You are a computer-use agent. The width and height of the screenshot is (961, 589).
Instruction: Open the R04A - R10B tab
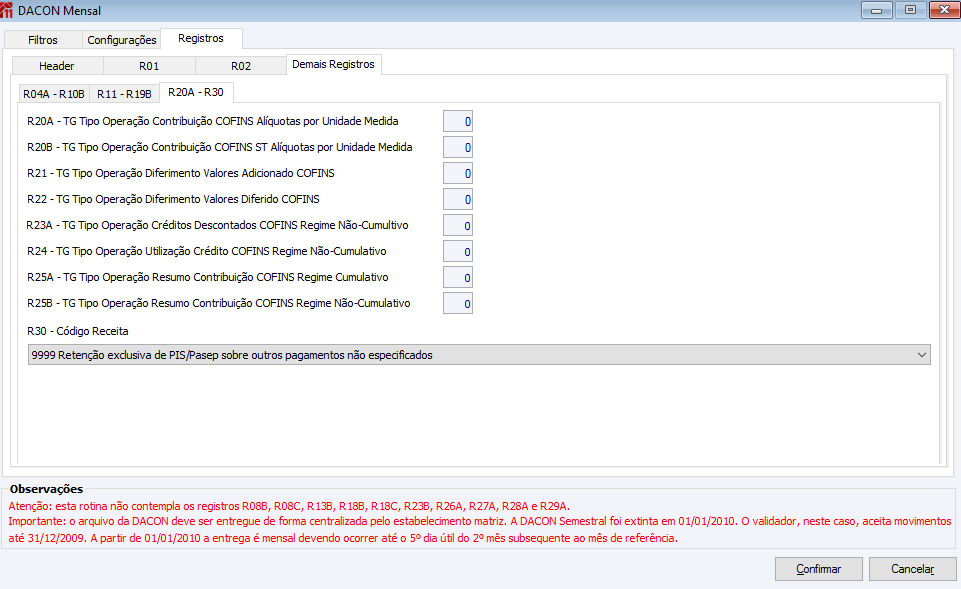pyautogui.click(x=54, y=94)
